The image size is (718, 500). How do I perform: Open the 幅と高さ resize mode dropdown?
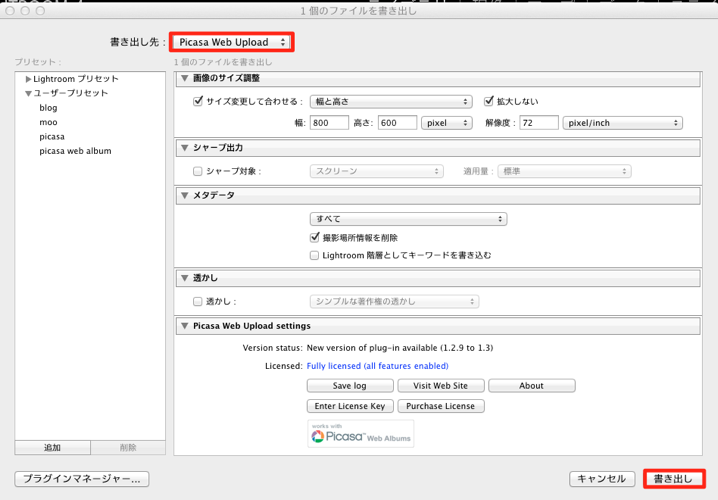[x=391, y=102]
